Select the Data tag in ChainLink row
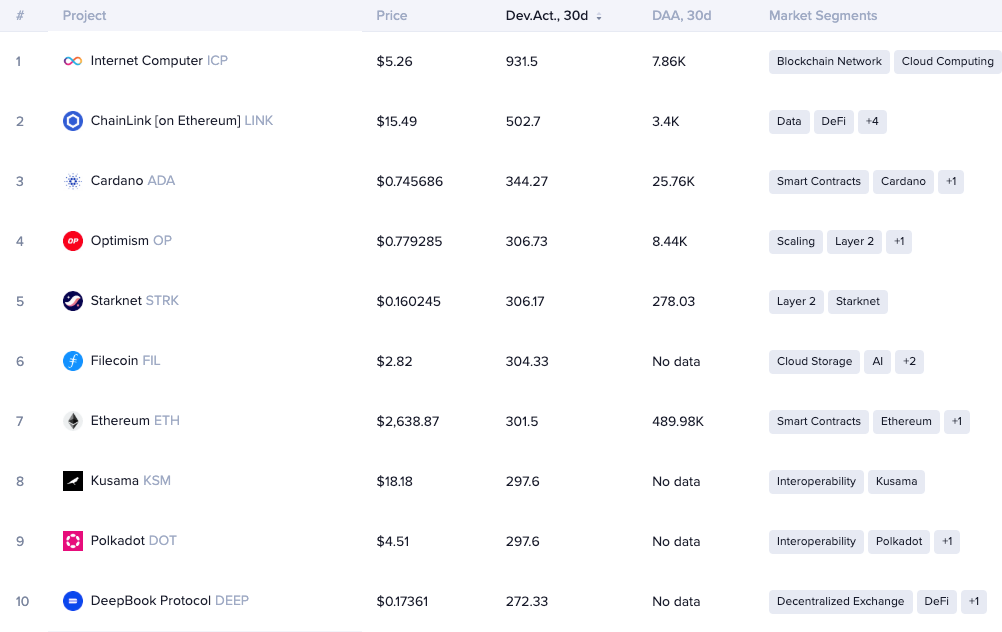 (789, 121)
